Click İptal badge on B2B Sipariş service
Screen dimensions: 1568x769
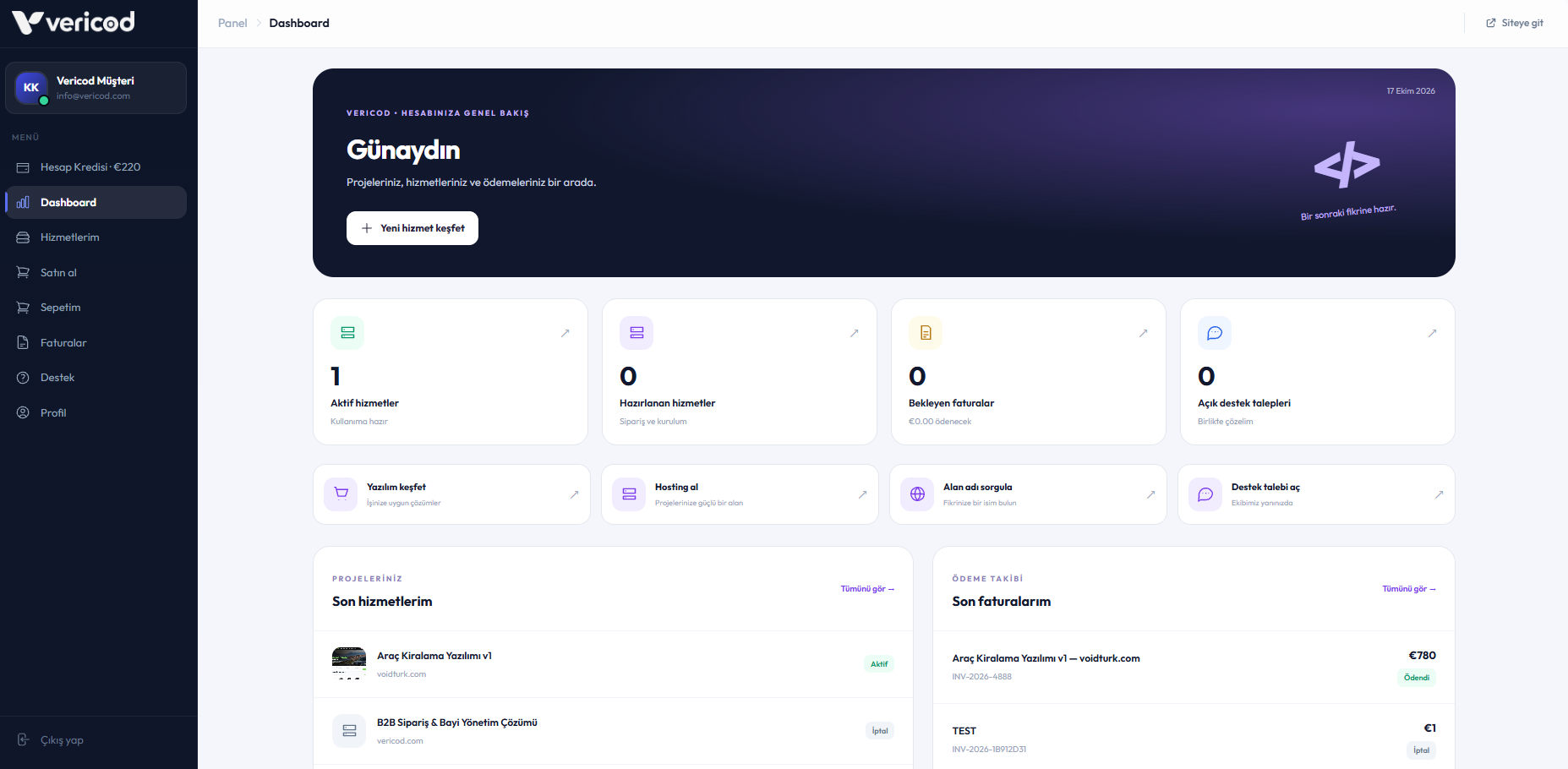880,731
